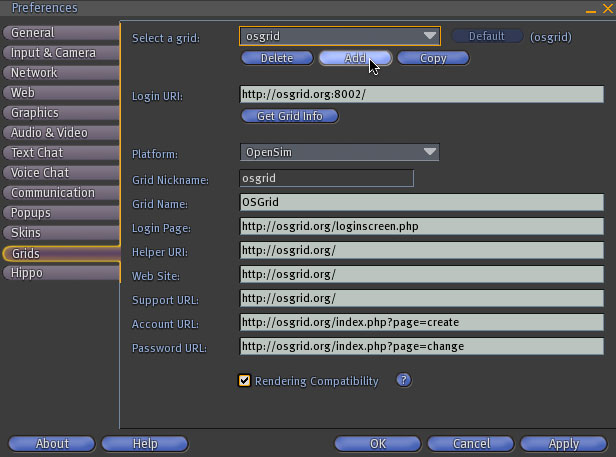Click the About button

click(x=52, y=444)
